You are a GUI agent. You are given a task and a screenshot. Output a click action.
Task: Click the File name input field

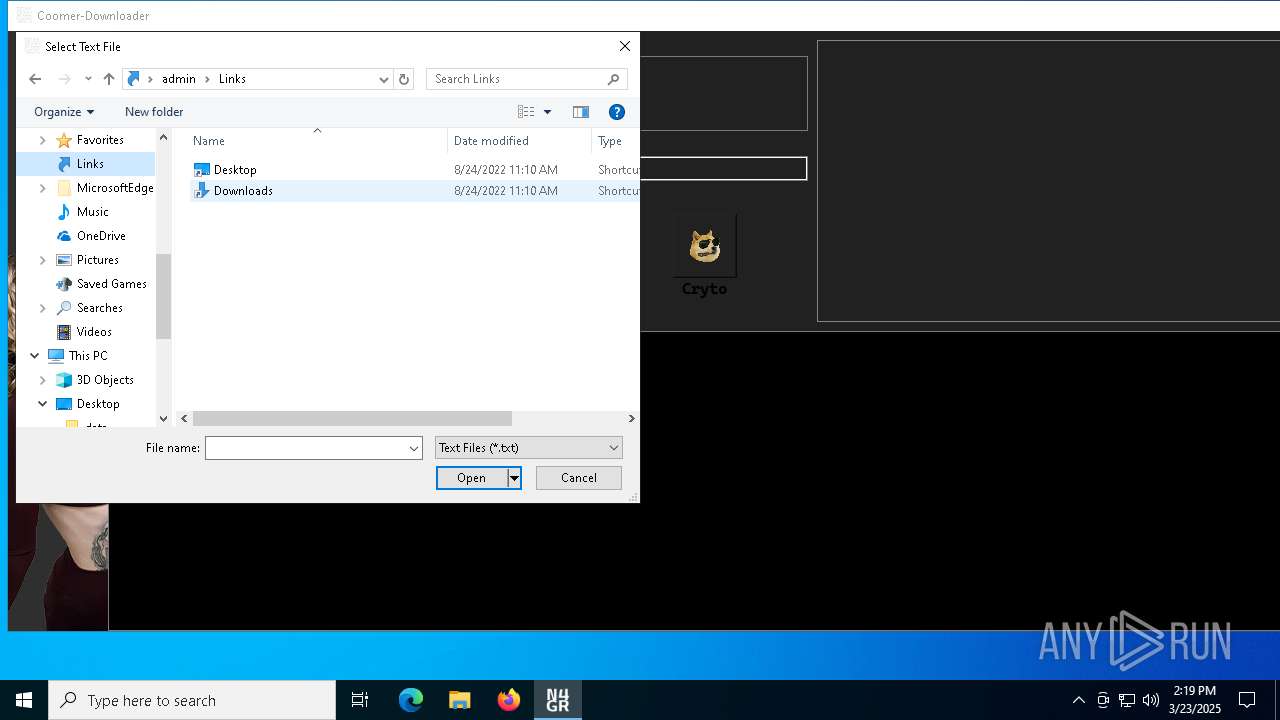tap(306, 448)
